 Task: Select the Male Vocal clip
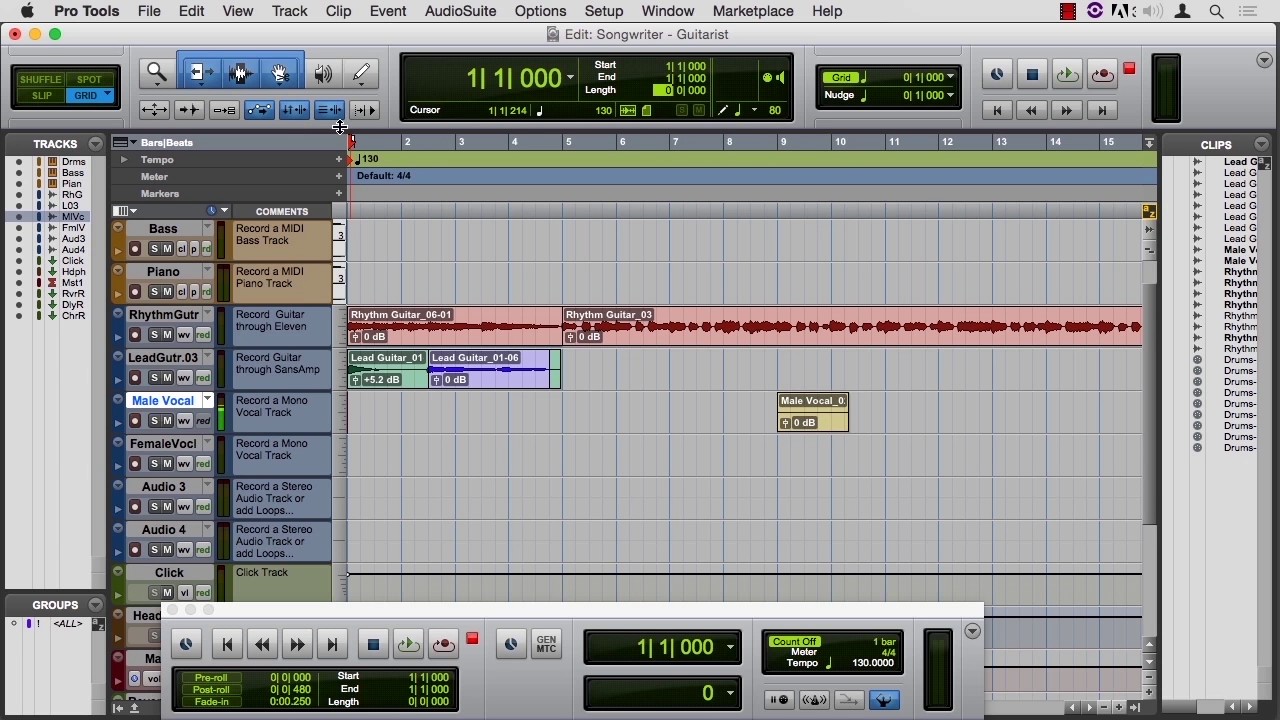[813, 412]
